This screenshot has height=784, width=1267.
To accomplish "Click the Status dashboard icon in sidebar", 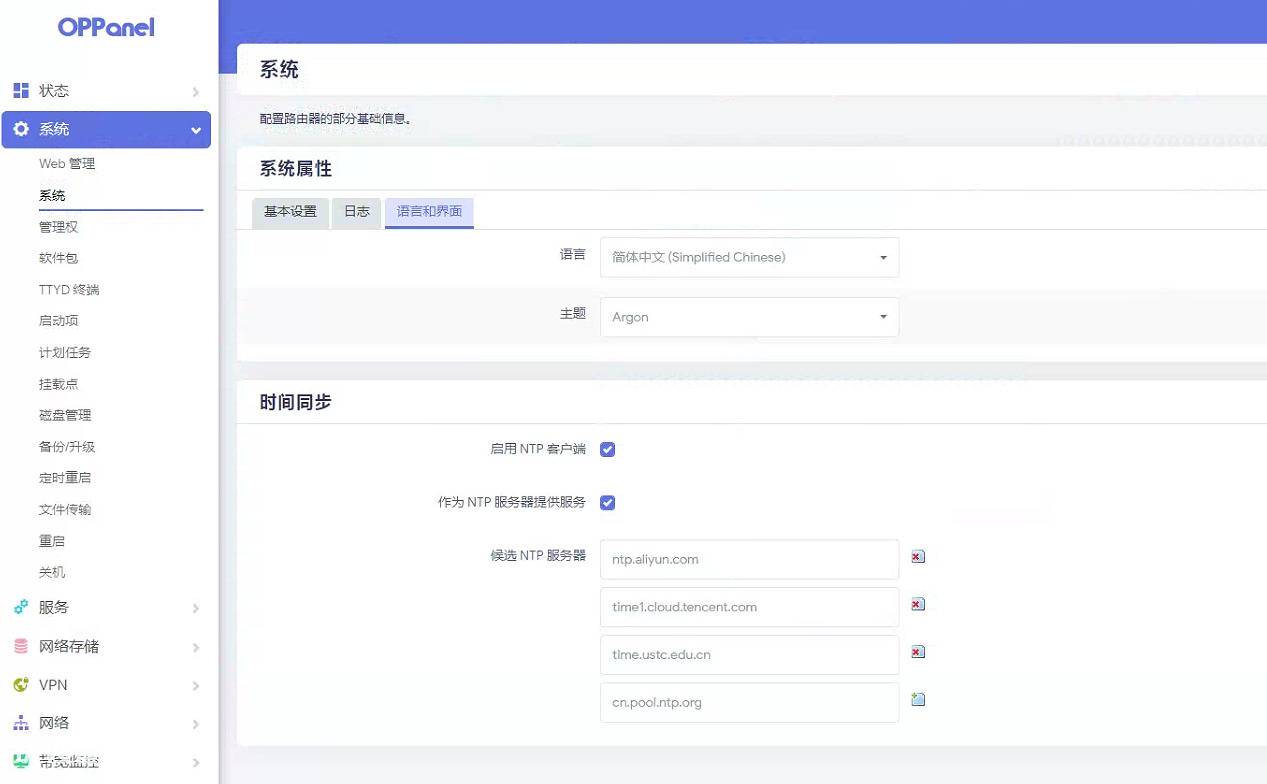I will click(21, 91).
